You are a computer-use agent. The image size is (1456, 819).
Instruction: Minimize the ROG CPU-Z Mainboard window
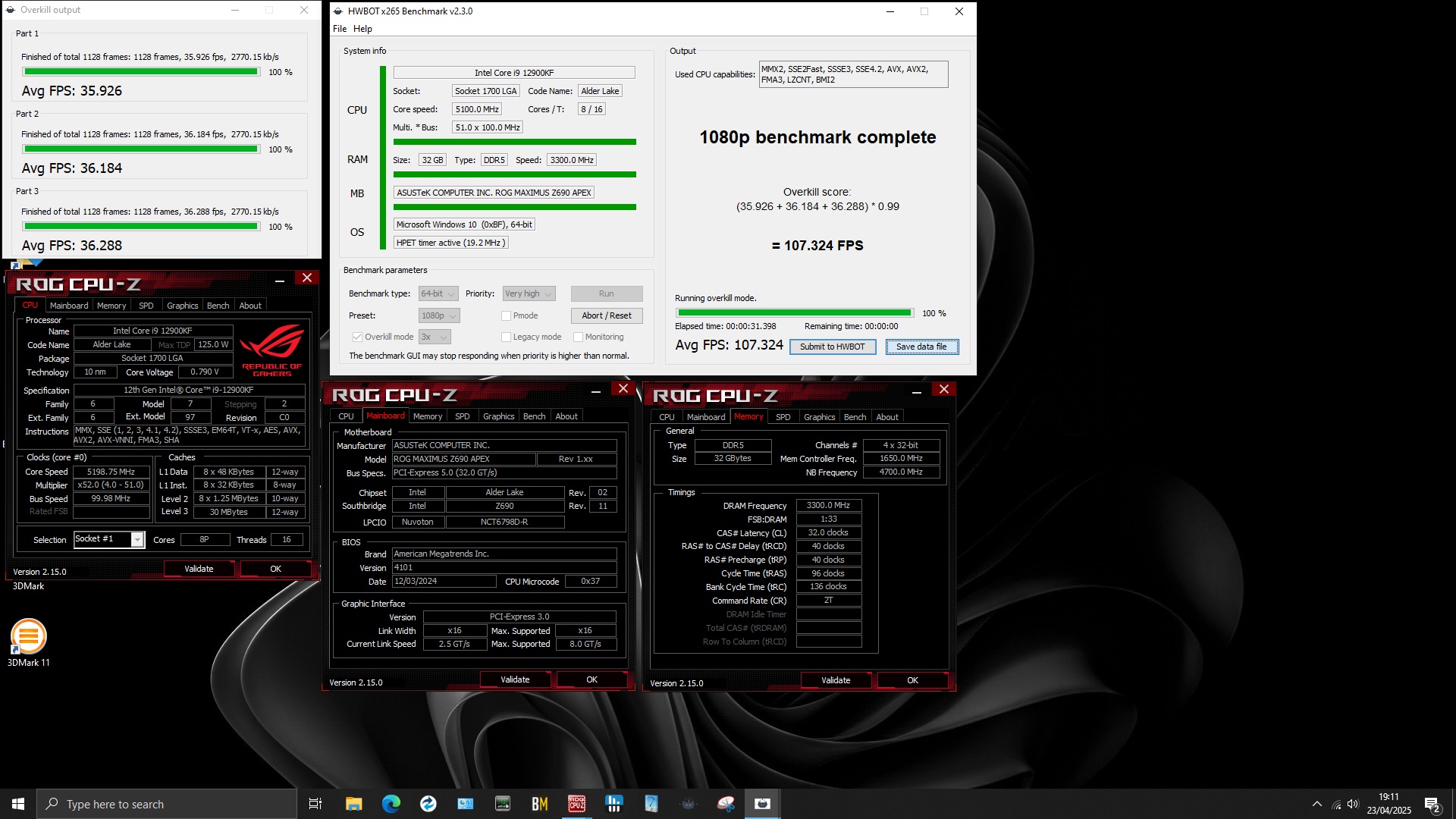596,390
